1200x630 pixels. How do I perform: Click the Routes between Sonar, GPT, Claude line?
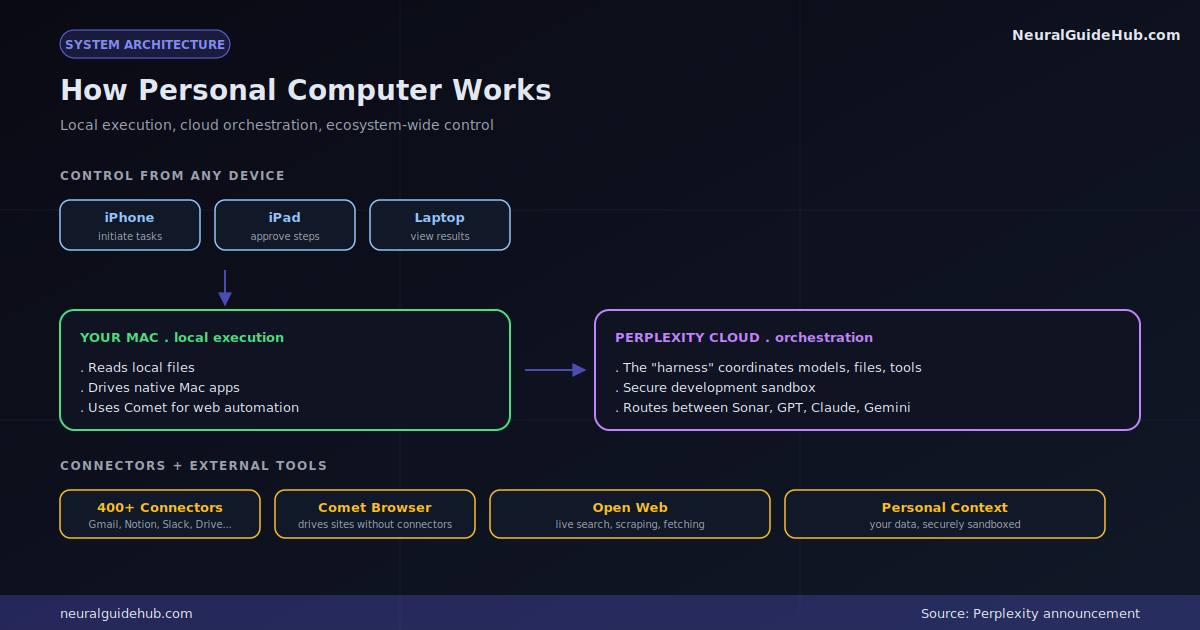click(x=763, y=408)
